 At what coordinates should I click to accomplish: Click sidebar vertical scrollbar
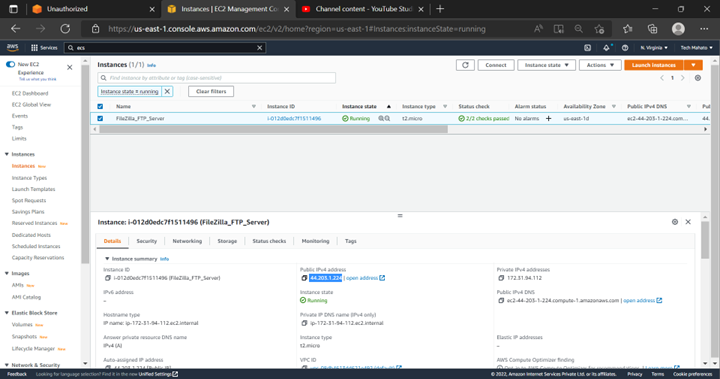coord(85,164)
